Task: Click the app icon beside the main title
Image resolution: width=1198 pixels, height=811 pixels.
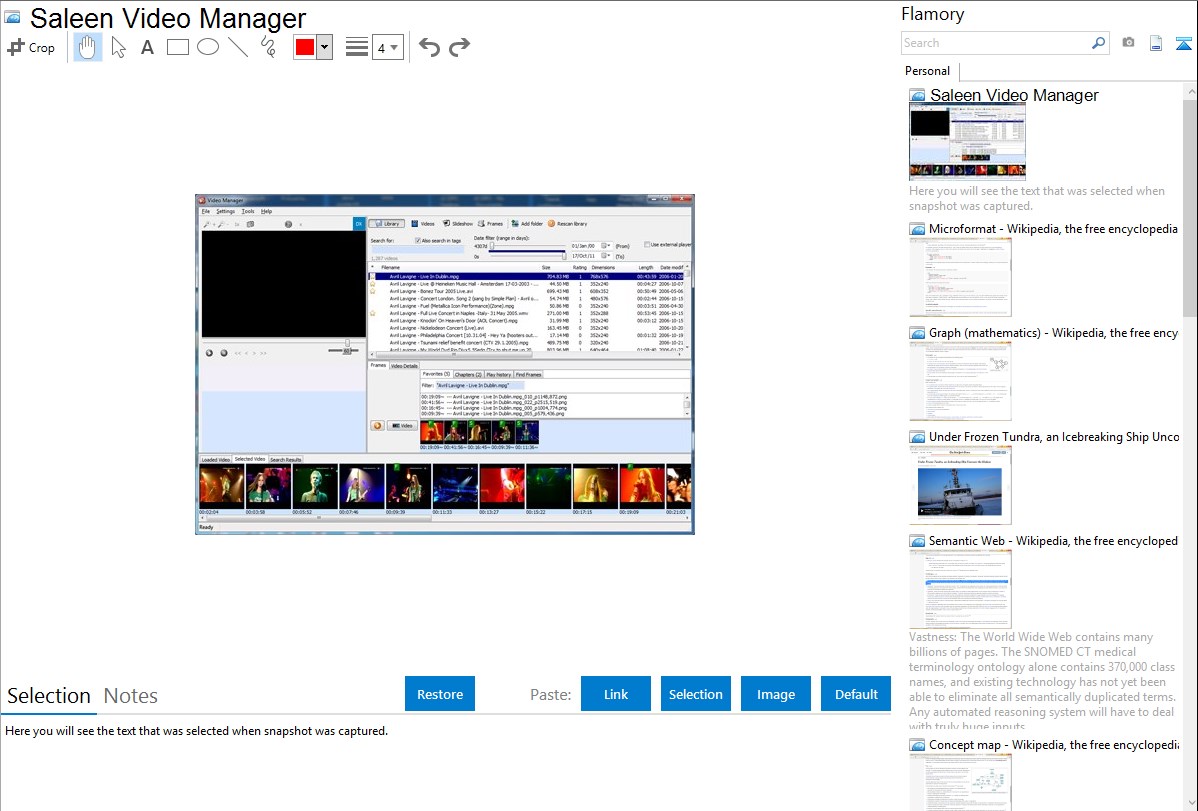Action: tap(12, 17)
